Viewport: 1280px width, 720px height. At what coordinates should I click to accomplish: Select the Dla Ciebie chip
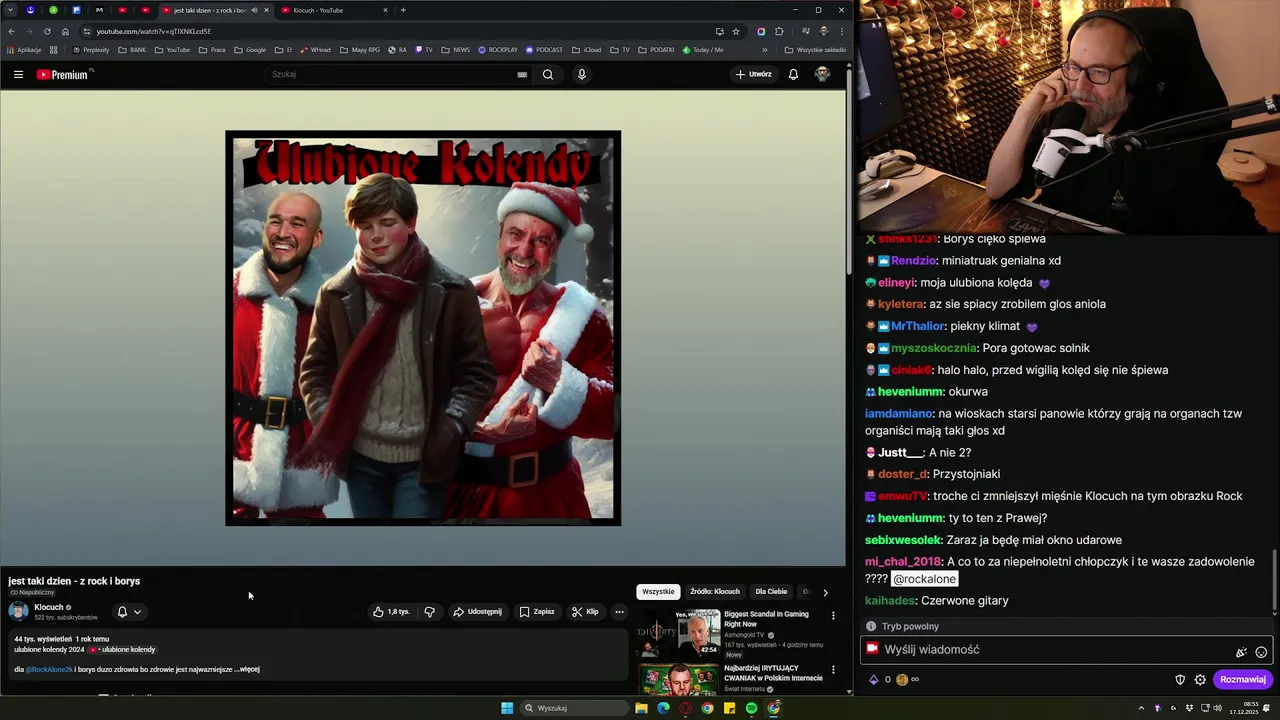[x=771, y=591]
